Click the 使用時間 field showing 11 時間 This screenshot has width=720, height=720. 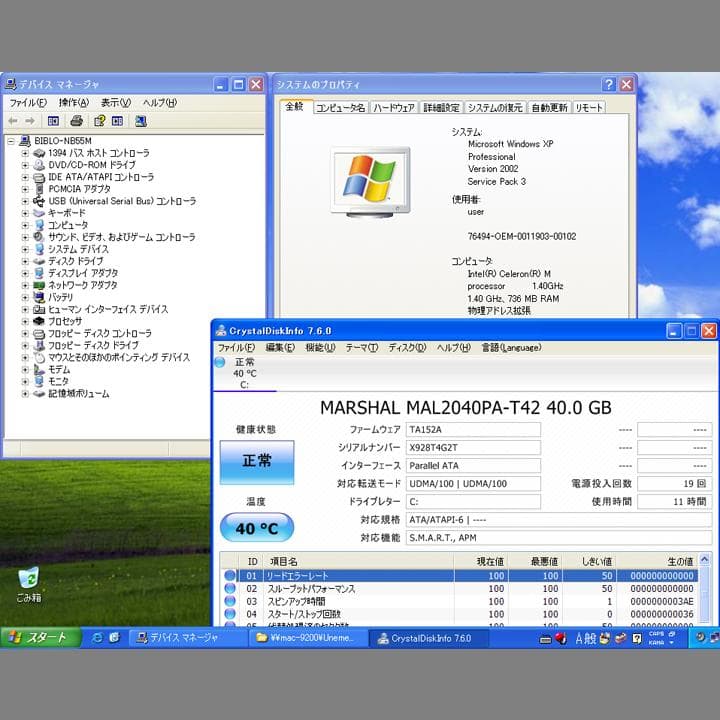tap(674, 501)
